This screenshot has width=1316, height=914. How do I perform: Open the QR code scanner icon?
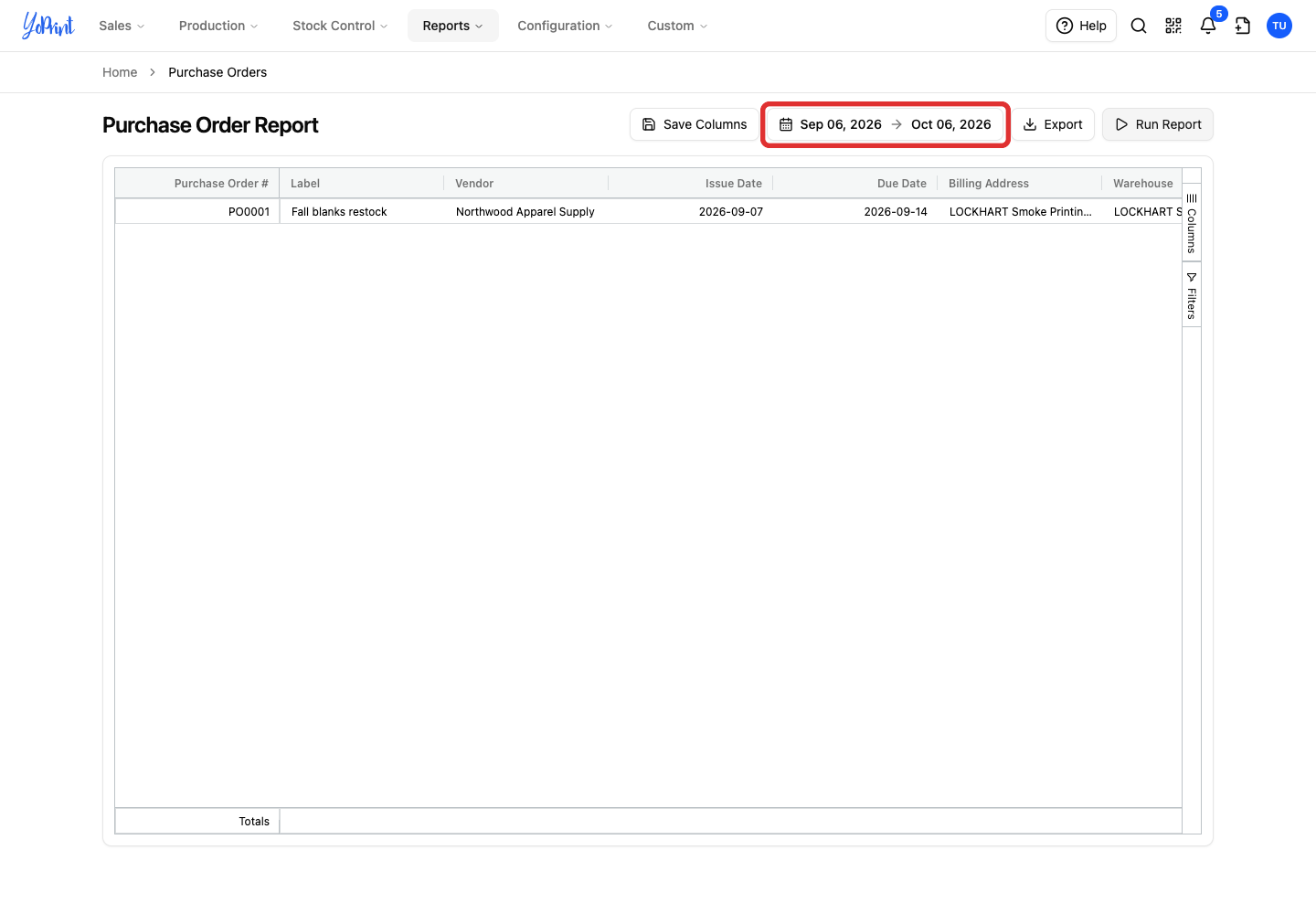tap(1173, 26)
